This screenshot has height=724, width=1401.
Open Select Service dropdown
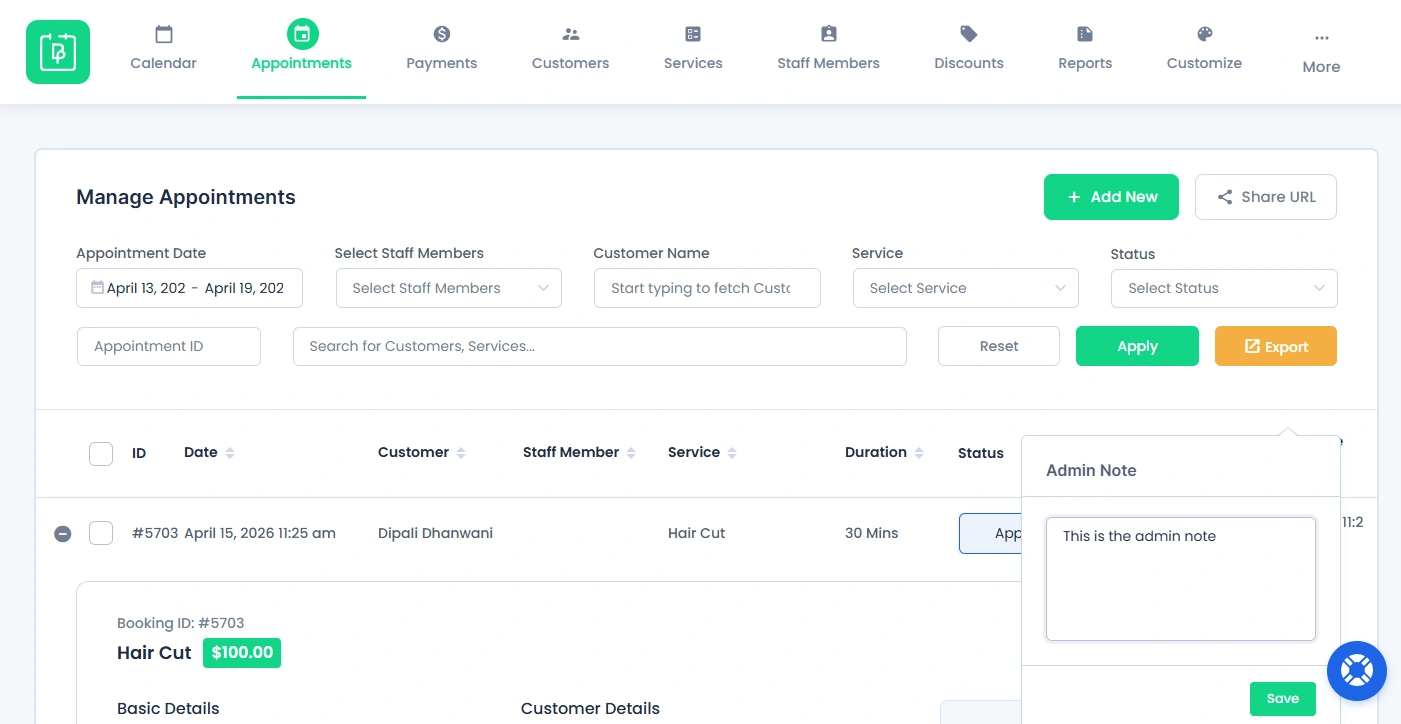[966, 288]
